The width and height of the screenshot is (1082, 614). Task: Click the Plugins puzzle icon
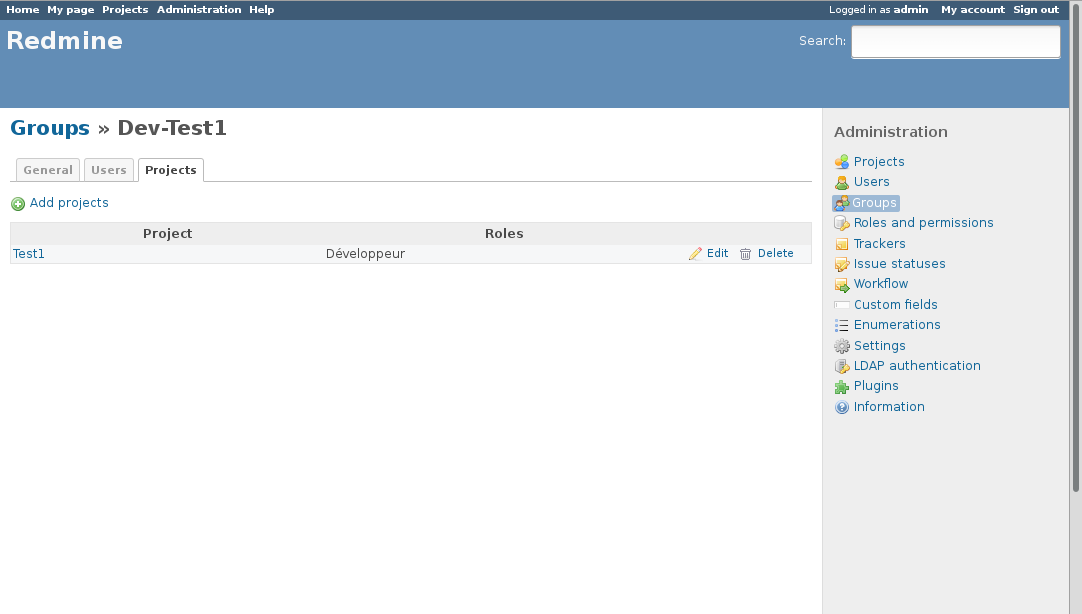841,386
